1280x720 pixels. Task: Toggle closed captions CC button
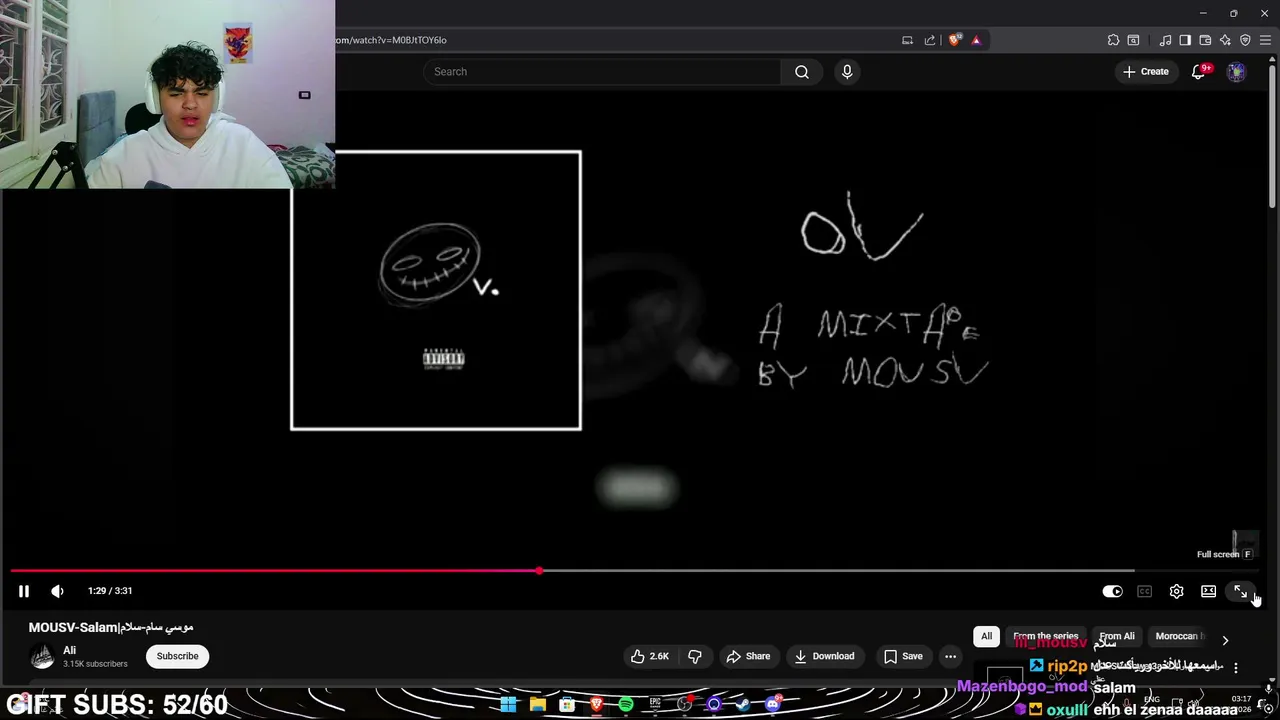1144,591
